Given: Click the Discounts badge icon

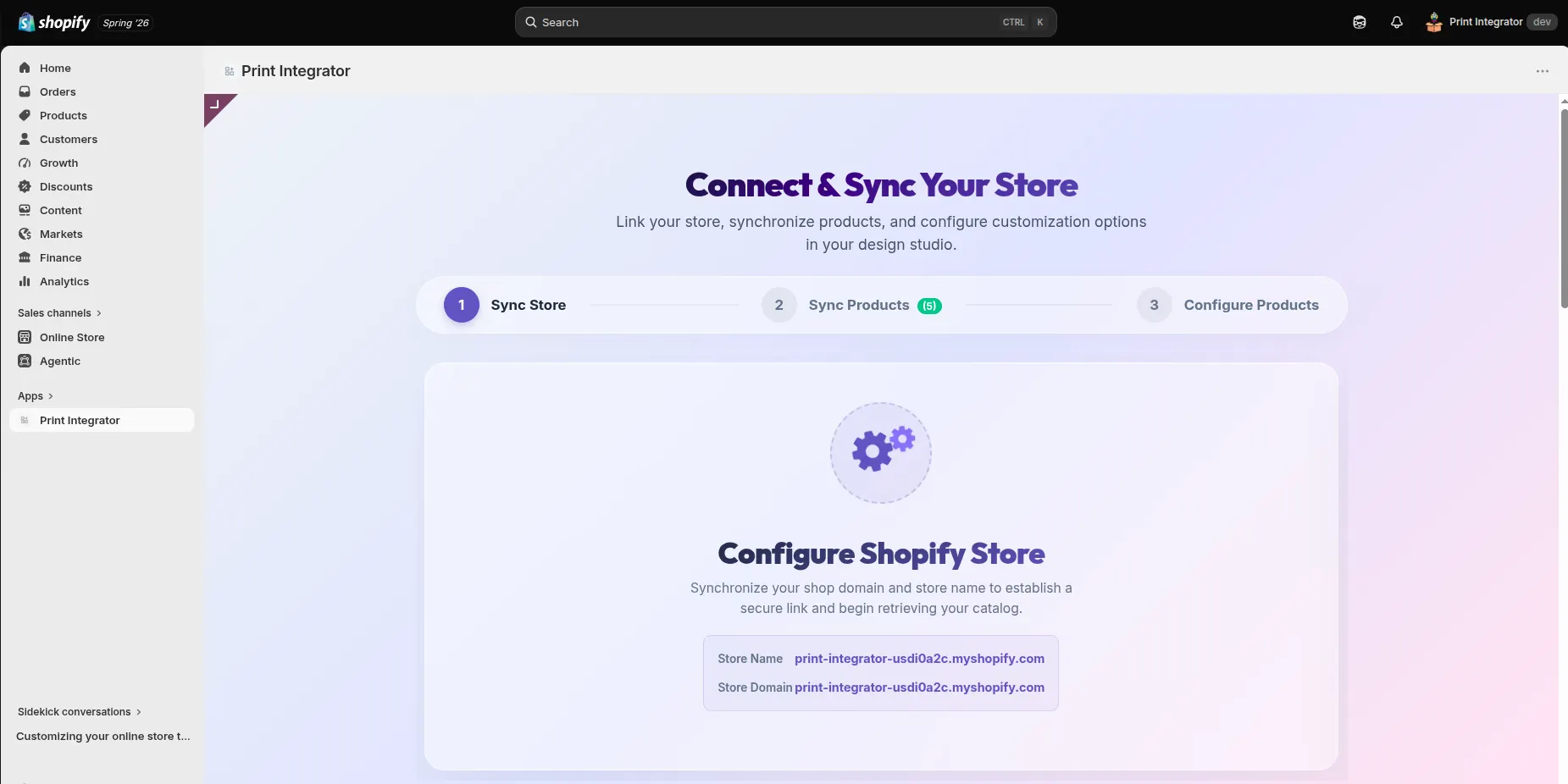Looking at the screenshot, I should point(25,186).
